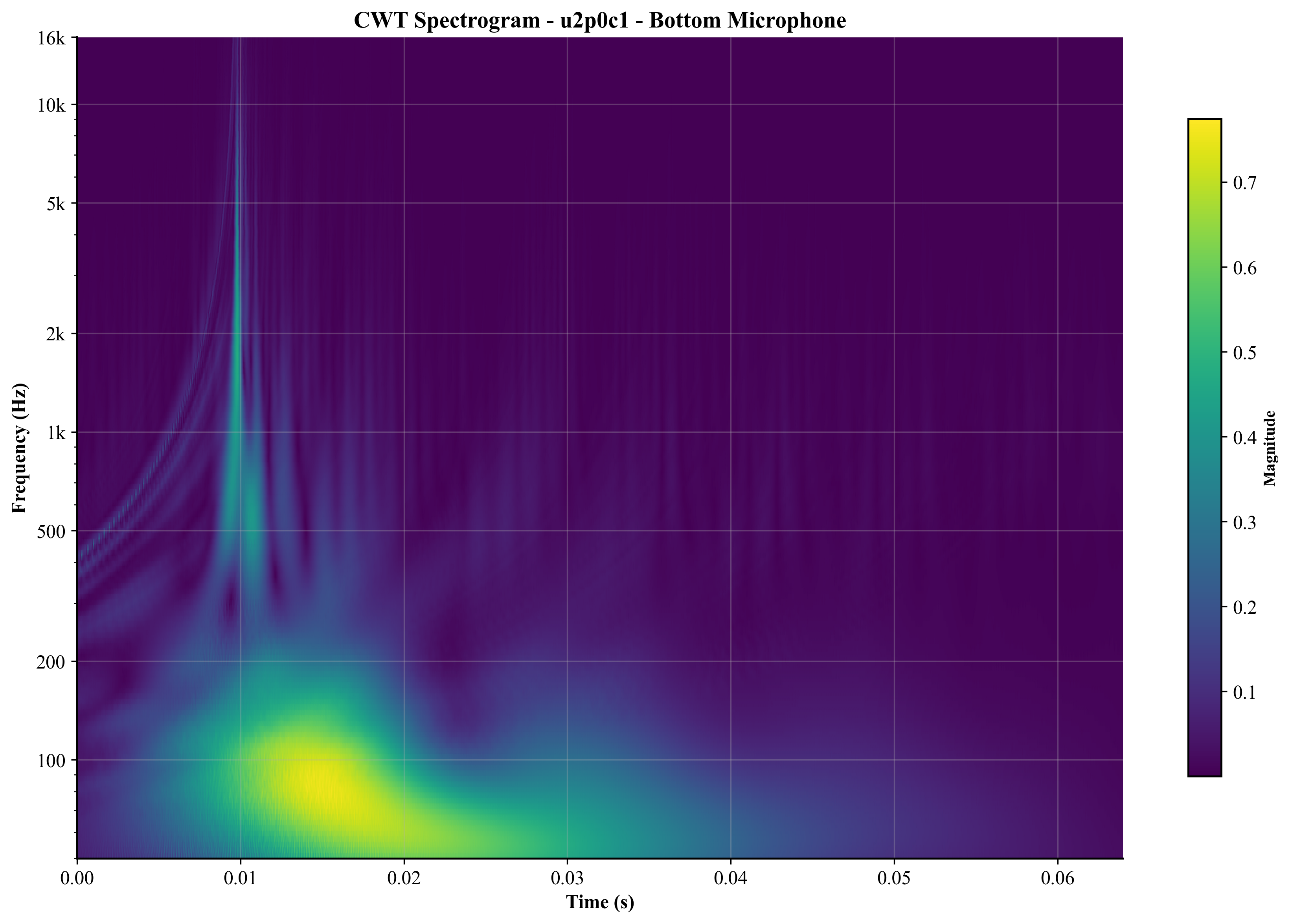This screenshot has width=1290, height=924.
Task: Click the "0.03" time tick label
Action: [568, 878]
